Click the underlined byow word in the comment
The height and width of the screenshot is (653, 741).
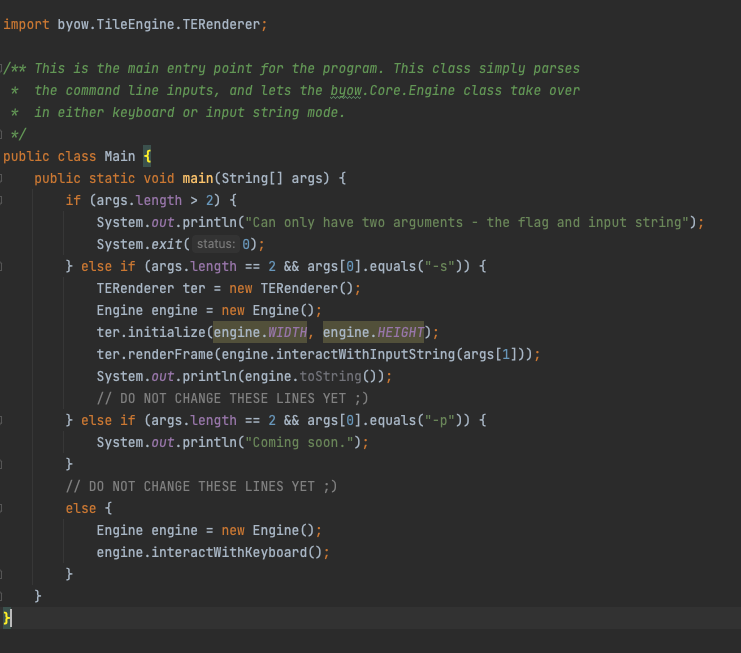point(341,90)
